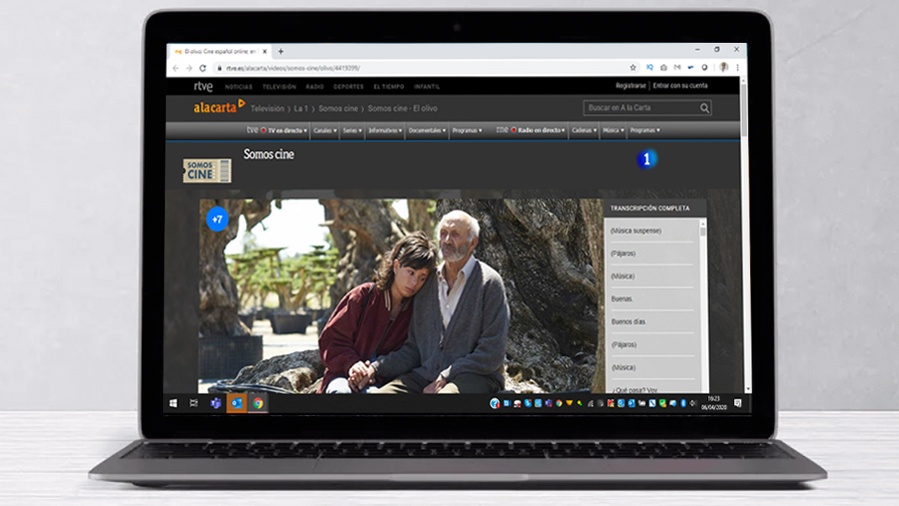Image resolution: width=899 pixels, height=506 pixels.
Task: Open the Chrome three-dot menu
Action: click(737, 68)
